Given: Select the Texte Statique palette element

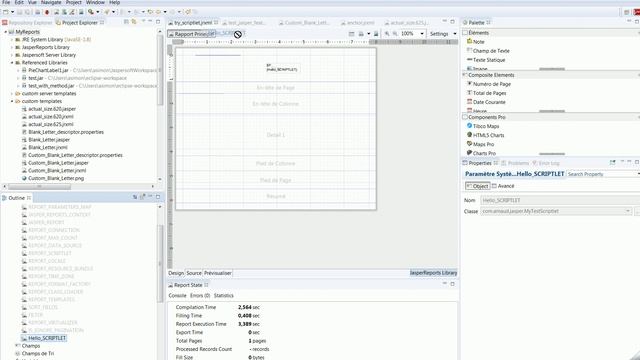Looking at the screenshot, I should (486, 60).
